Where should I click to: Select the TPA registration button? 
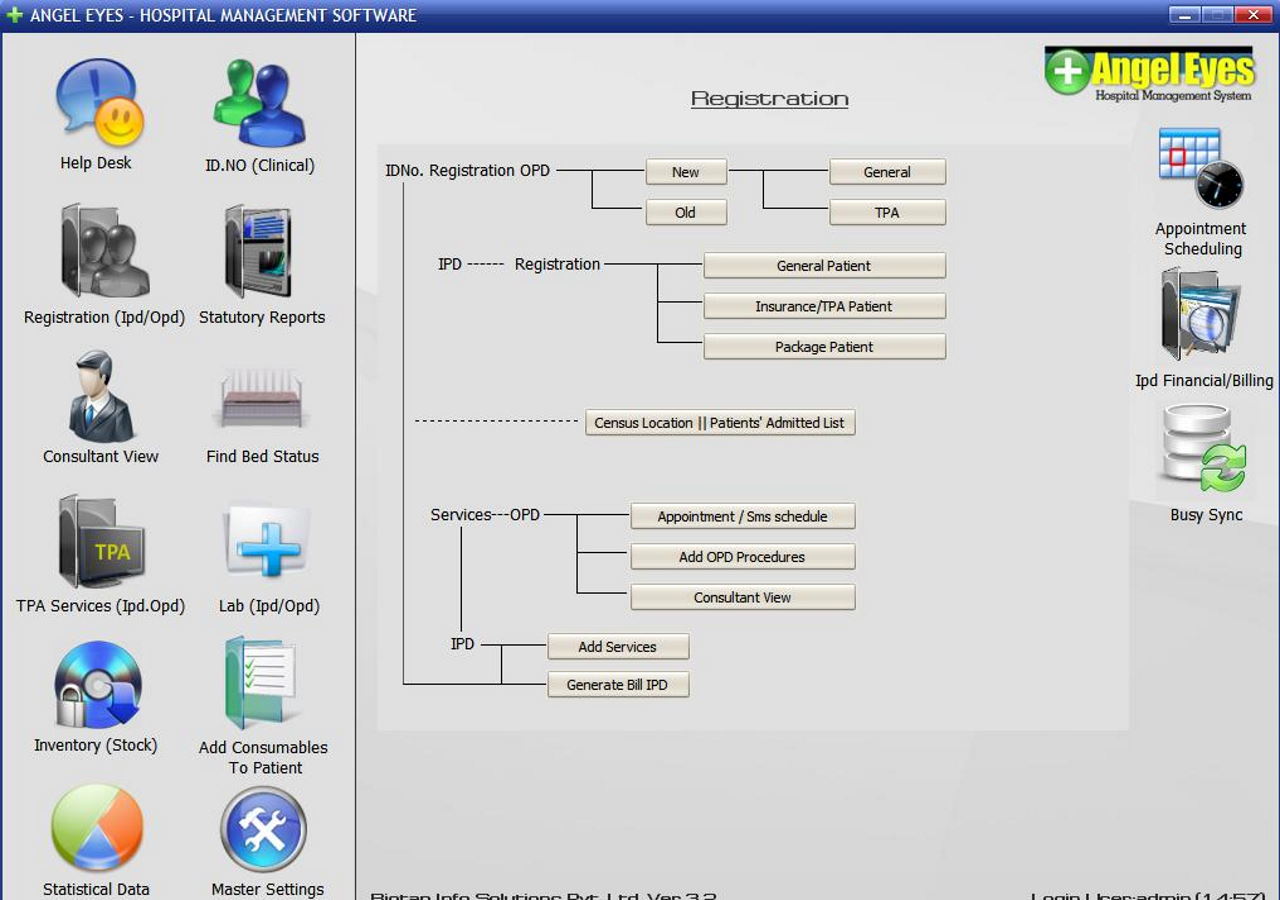coord(887,212)
